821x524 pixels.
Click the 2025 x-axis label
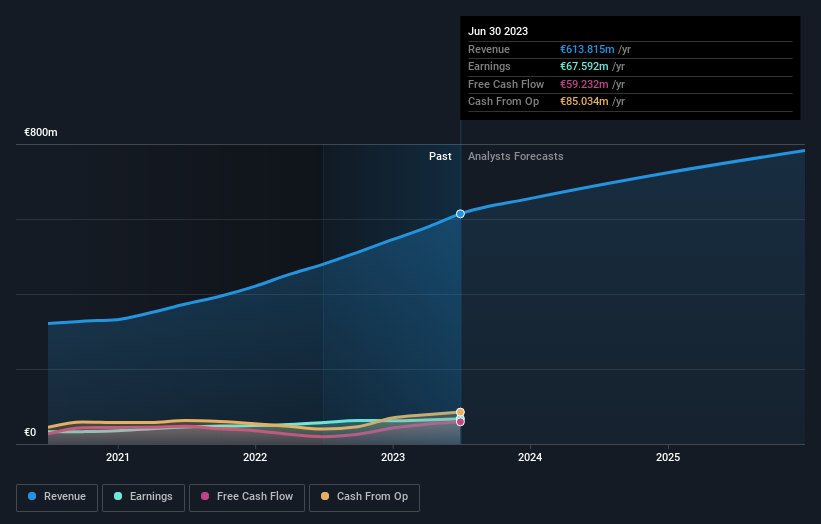pyautogui.click(x=668, y=457)
